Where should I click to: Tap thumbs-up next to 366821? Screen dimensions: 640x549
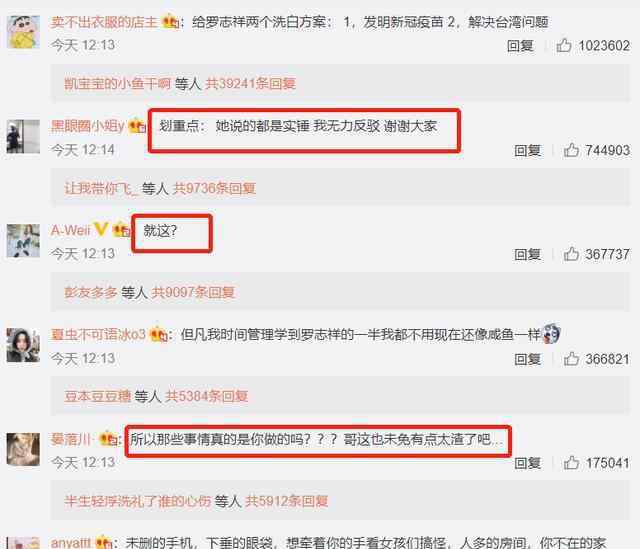point(571,358)
